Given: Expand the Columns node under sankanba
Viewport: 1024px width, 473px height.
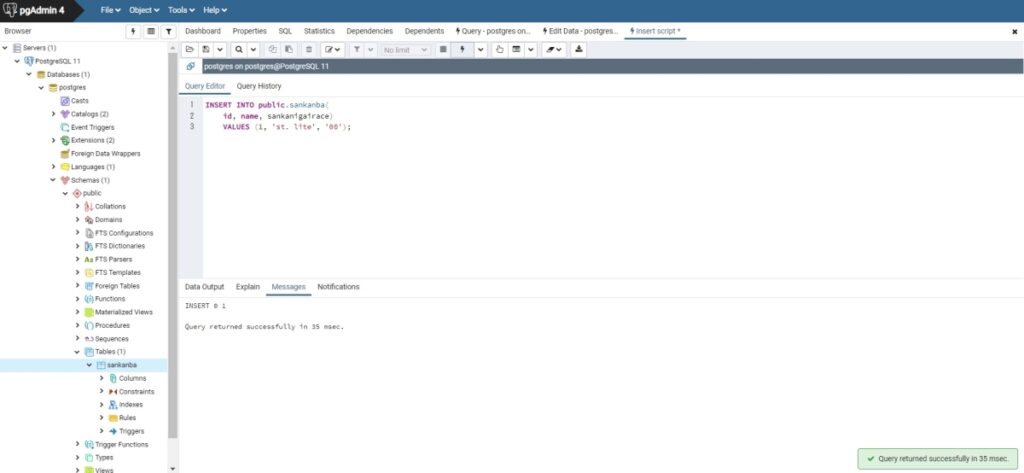Looking at the screenshot, I should (x=101, y=378).
